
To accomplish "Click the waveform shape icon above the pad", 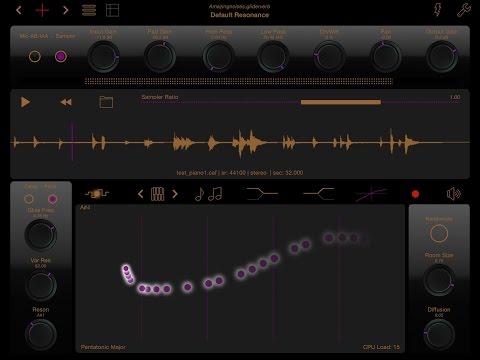I will [x=97, y=194].
